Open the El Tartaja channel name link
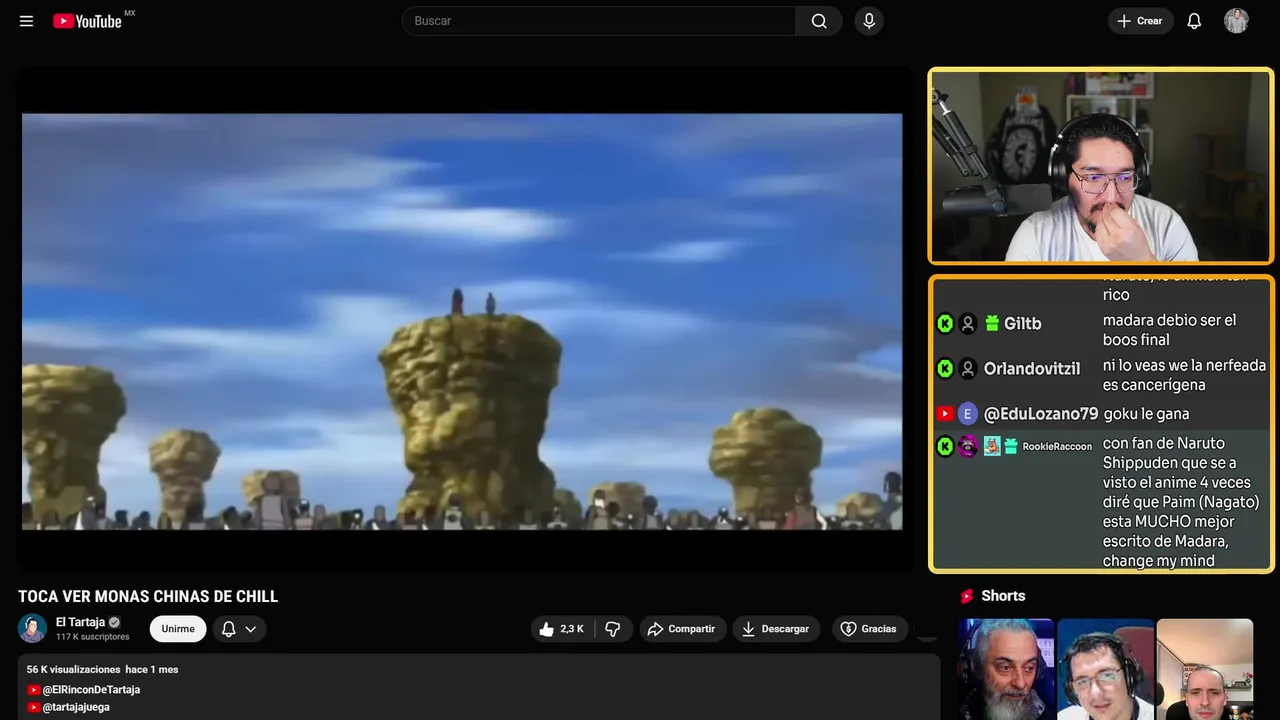Viewport: 1280px width, 720px height. 80,622
